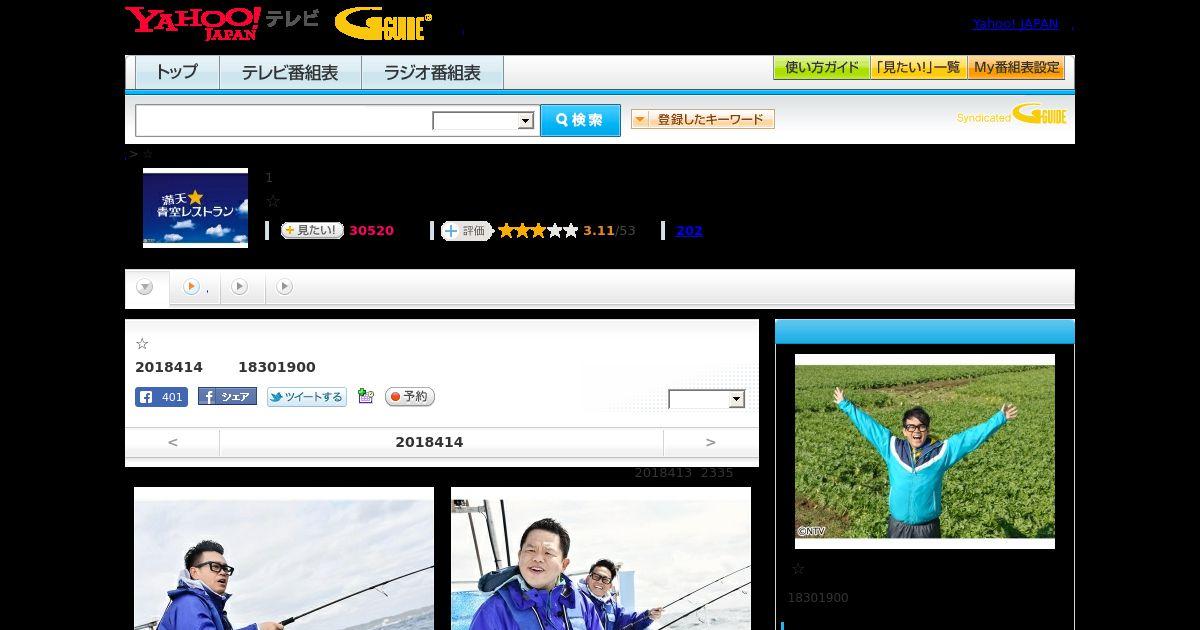Image resolution: width=1200 pixels, height=630 pixels.
Task: Select the fourth tab arrow icon
Action: [x=284, y=287]
